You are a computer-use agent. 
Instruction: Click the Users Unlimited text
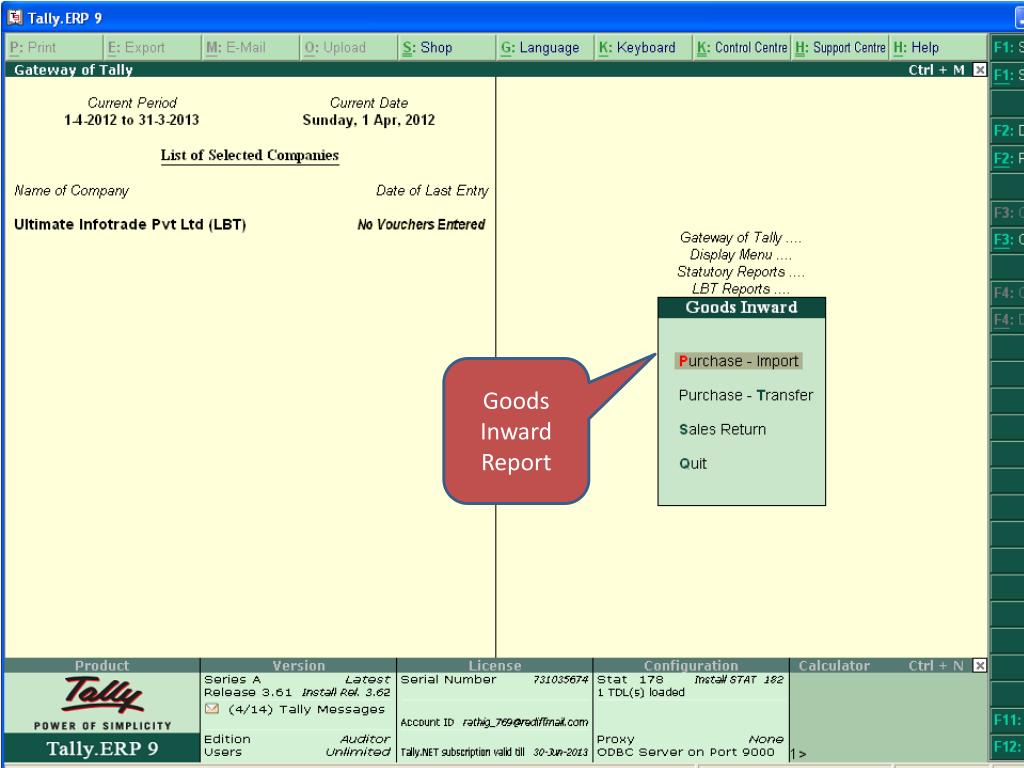(297, 752)
